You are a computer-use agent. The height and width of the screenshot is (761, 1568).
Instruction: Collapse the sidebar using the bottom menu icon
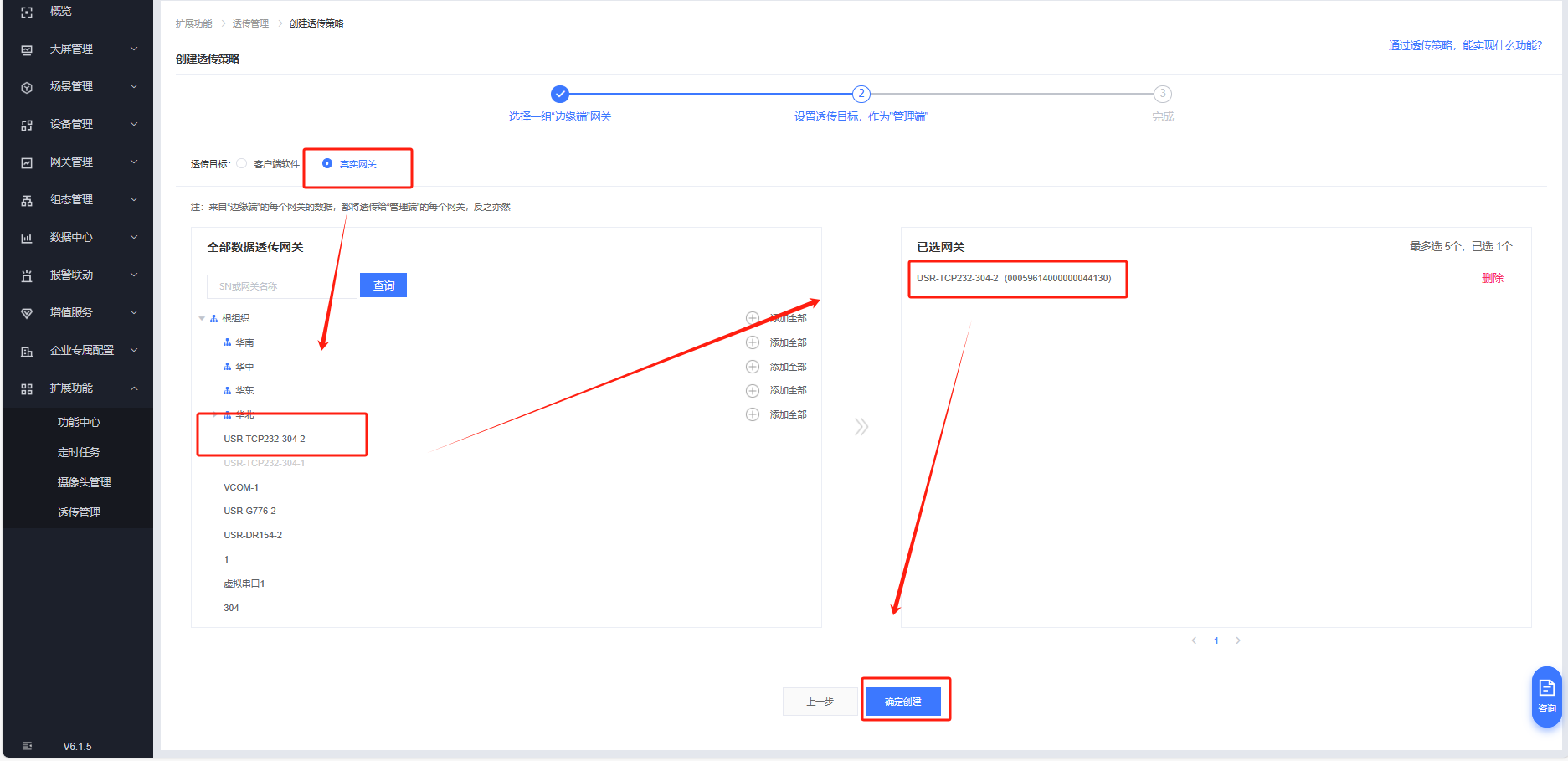click(27, 746)
